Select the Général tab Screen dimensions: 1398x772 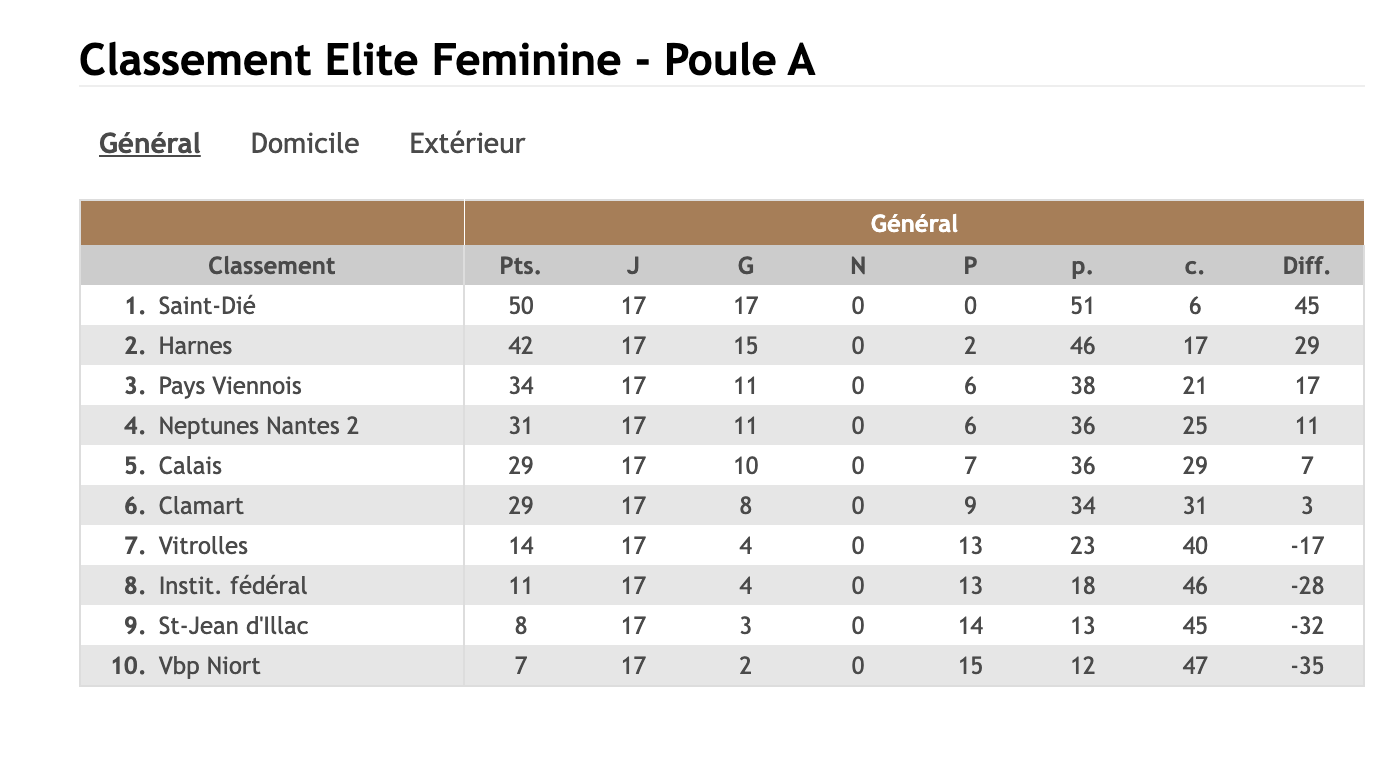pos(150,144)
